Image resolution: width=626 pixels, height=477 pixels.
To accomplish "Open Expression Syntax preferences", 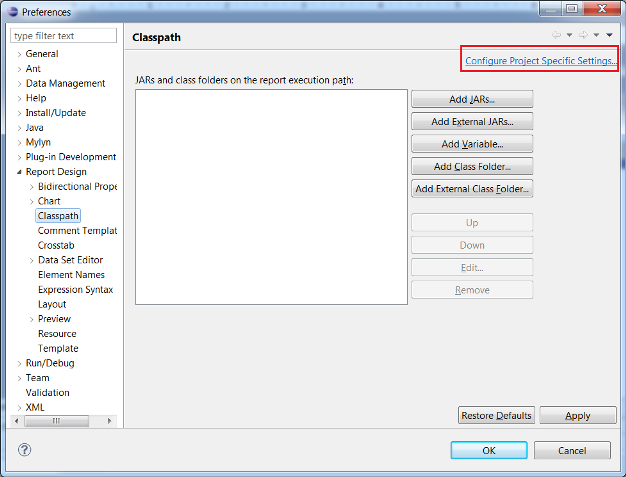I will (x=75, y=289).
